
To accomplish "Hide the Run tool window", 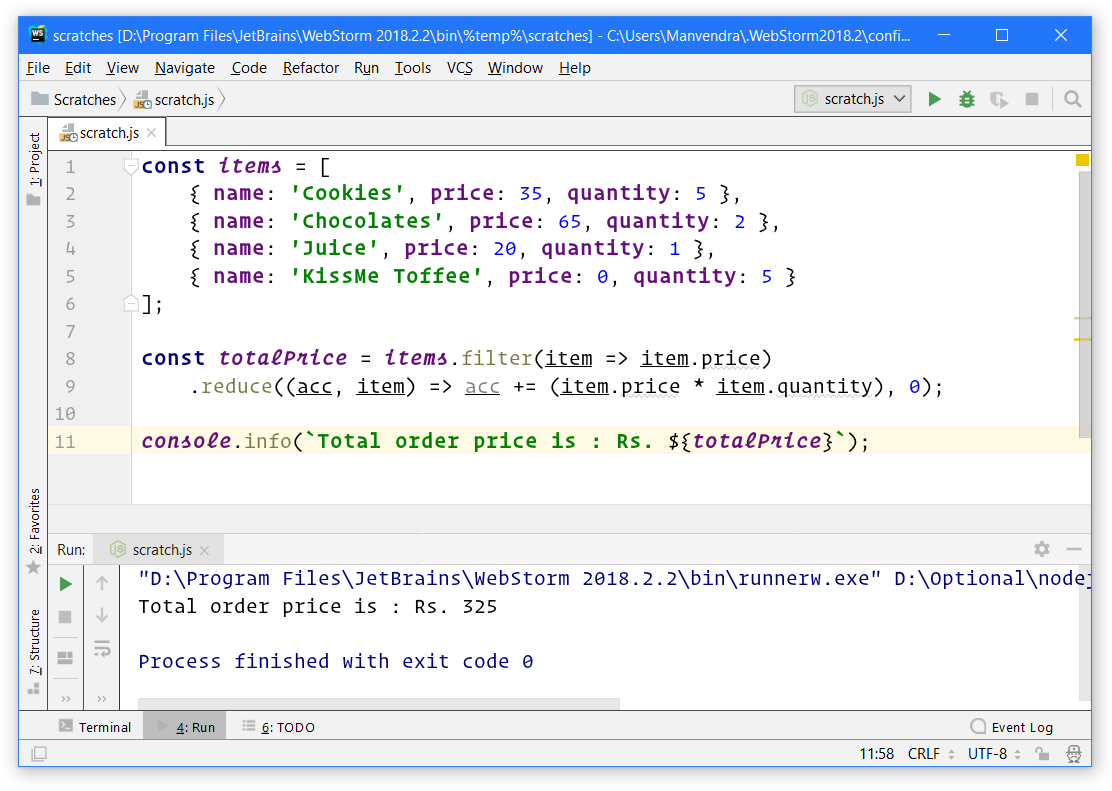I will 1074,549.
